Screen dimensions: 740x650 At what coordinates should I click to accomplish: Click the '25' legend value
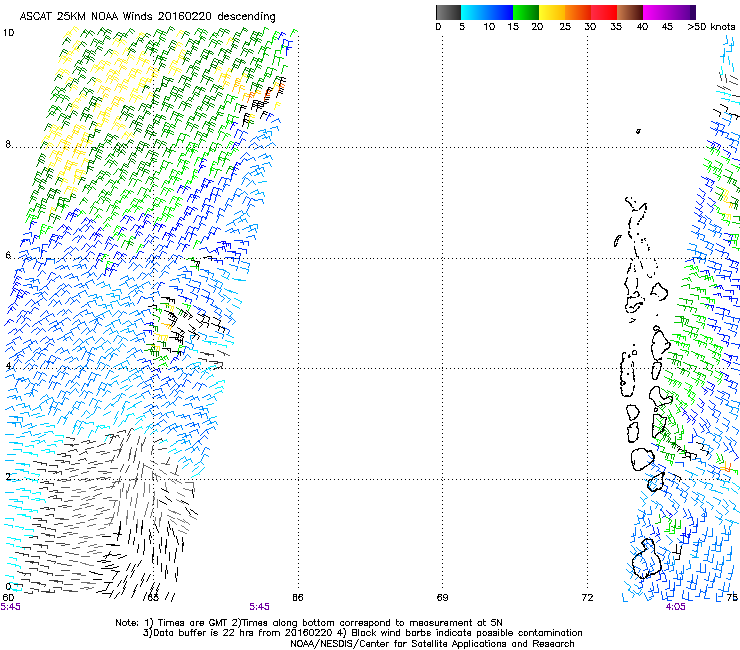[565, 27]
